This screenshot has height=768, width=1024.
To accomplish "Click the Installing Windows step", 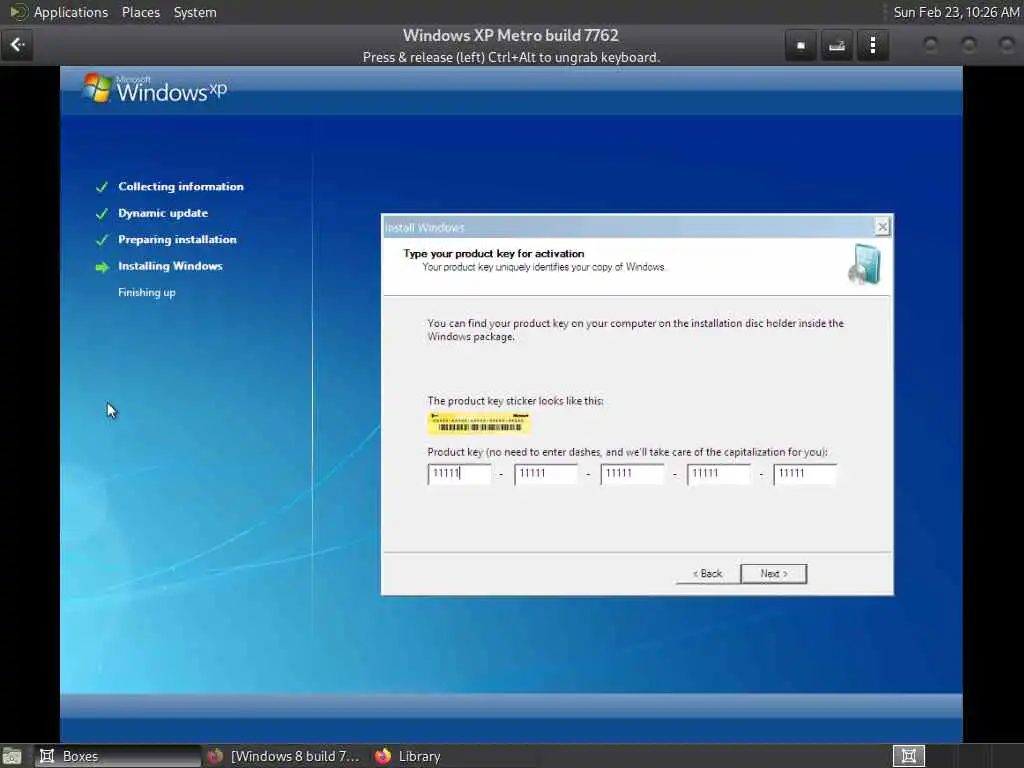I will 170,266.
